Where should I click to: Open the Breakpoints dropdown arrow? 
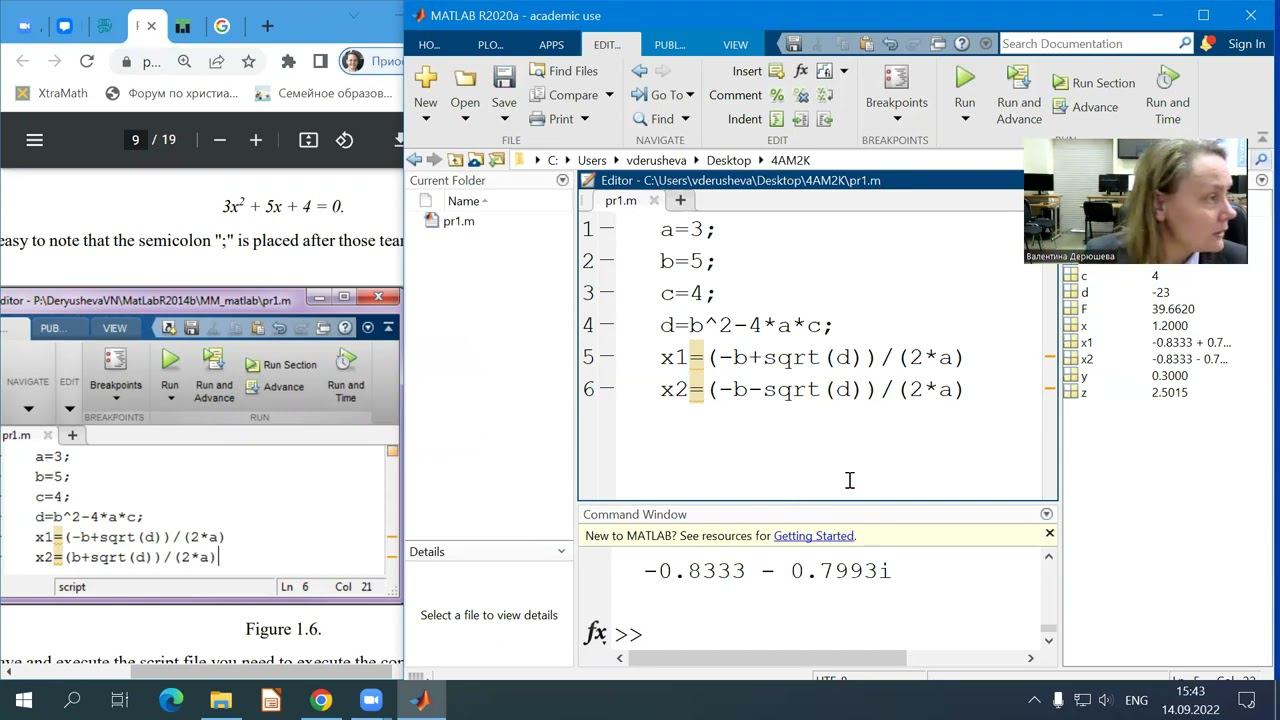(896, 119)
